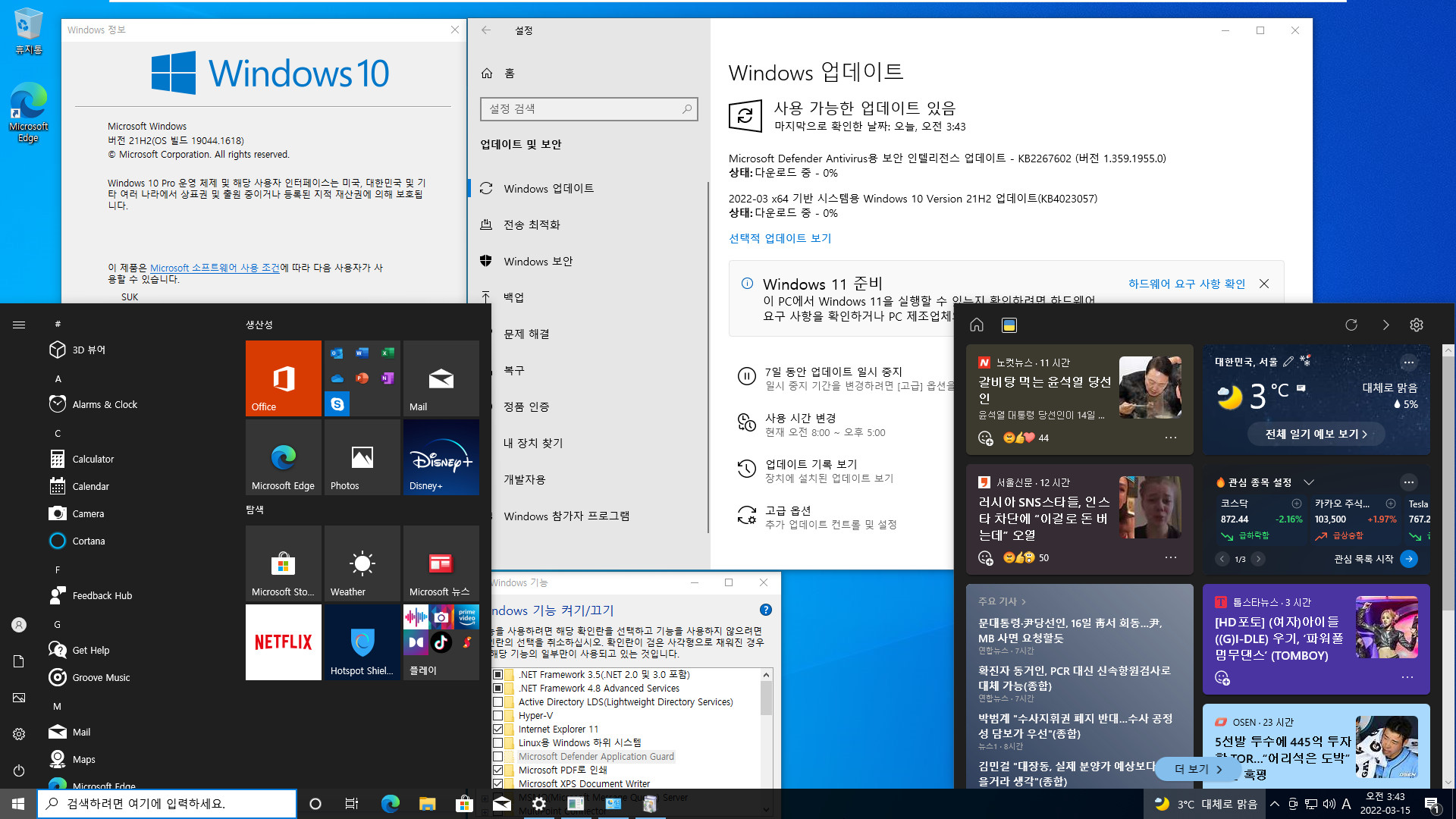Open the Mail tile in Start menu
Image resolution: width=1456 pixels, height=819 pixels.
[x=441, y=378]
